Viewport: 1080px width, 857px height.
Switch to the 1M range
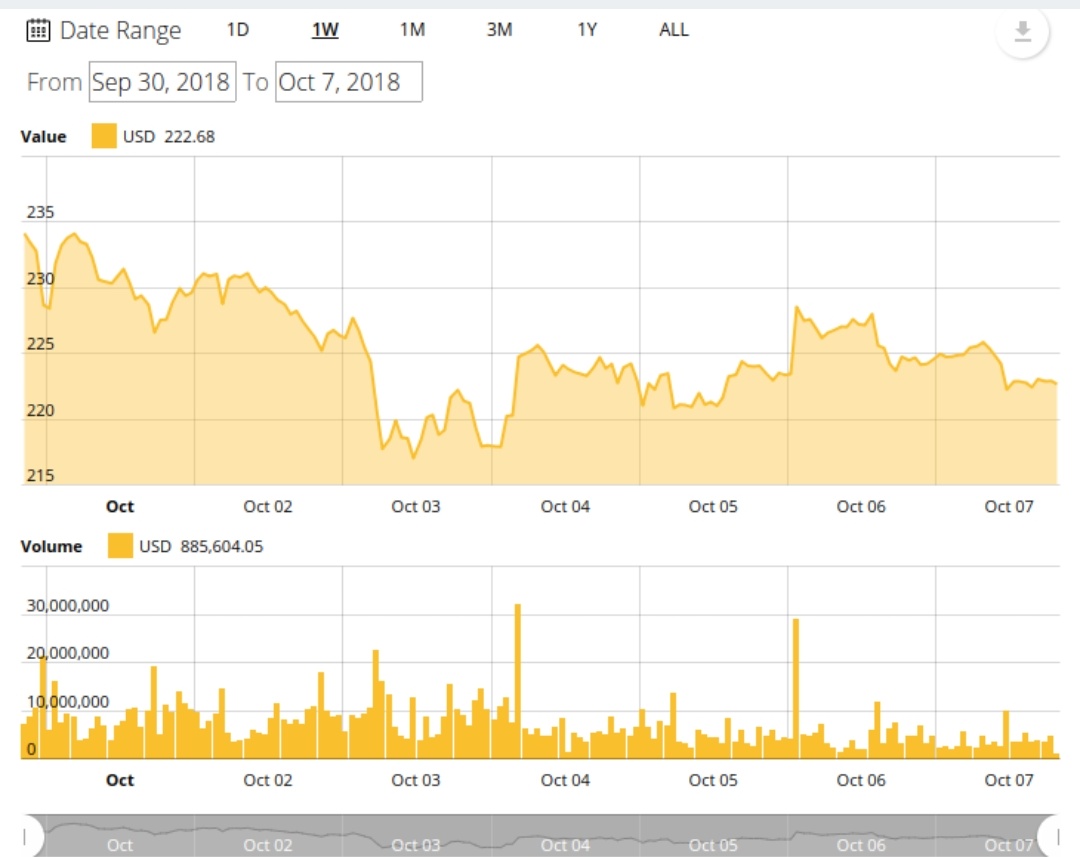click(x=412, y=30)
